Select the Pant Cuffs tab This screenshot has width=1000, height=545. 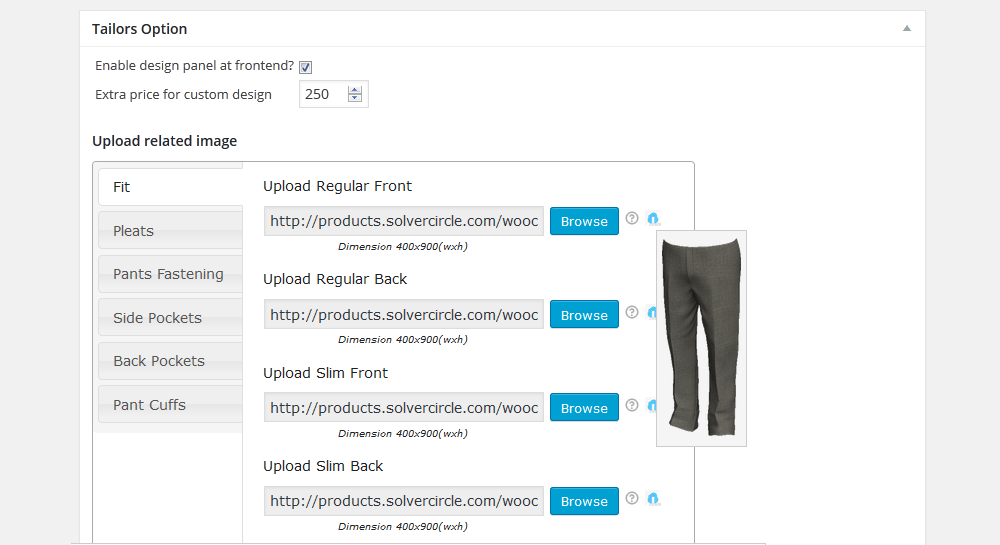(170, 404)
